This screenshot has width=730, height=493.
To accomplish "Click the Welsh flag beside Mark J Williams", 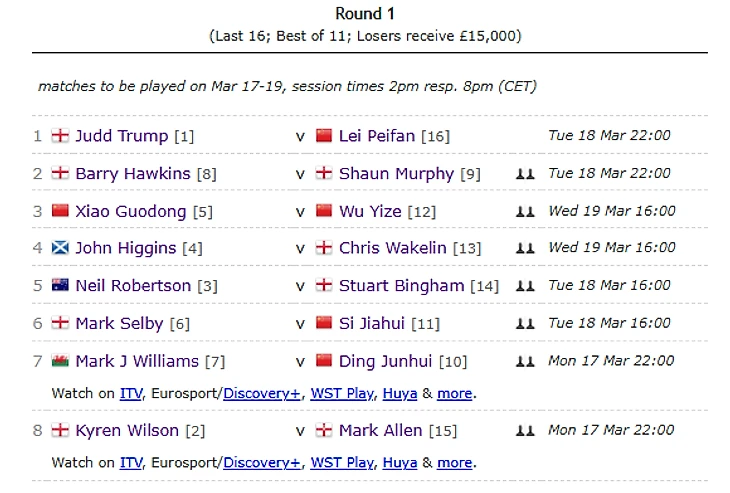I will point(60,360).
